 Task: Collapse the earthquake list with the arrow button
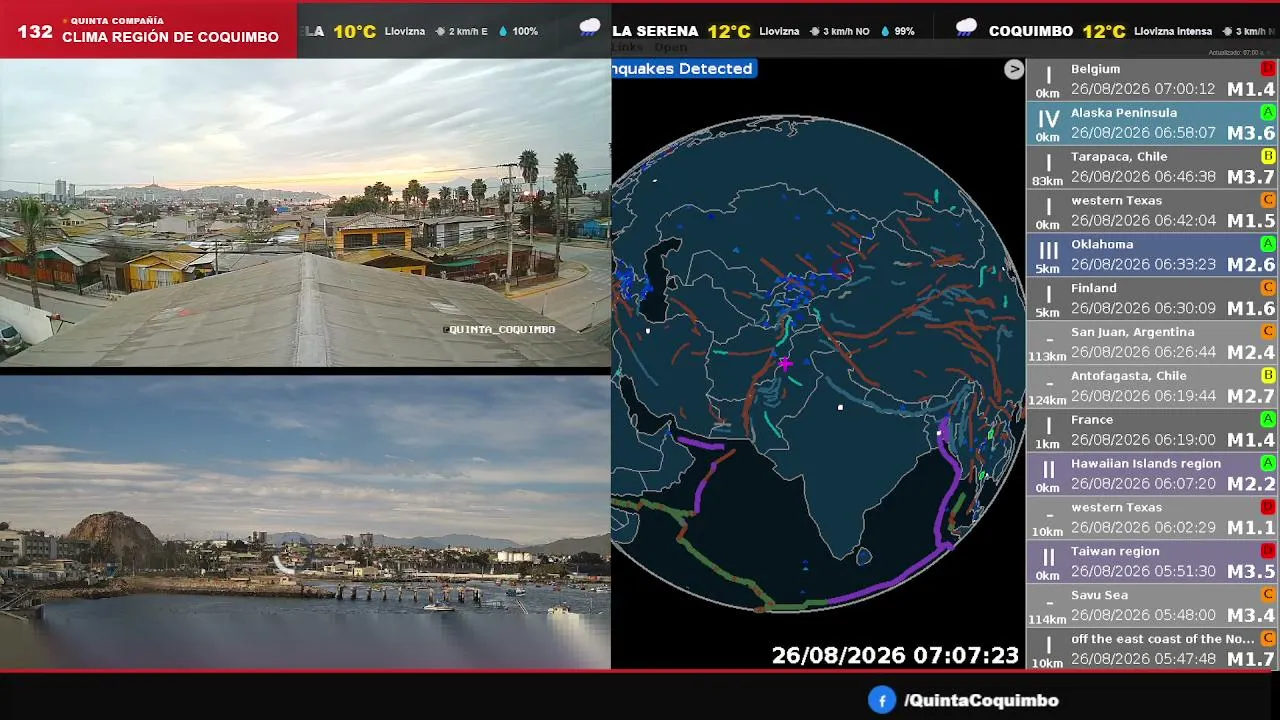(x=1014, y=69)
